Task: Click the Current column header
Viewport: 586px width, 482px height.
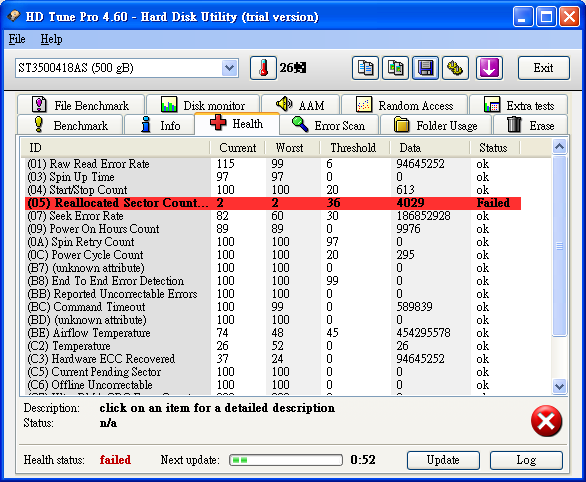Action: tap(237, 148)
